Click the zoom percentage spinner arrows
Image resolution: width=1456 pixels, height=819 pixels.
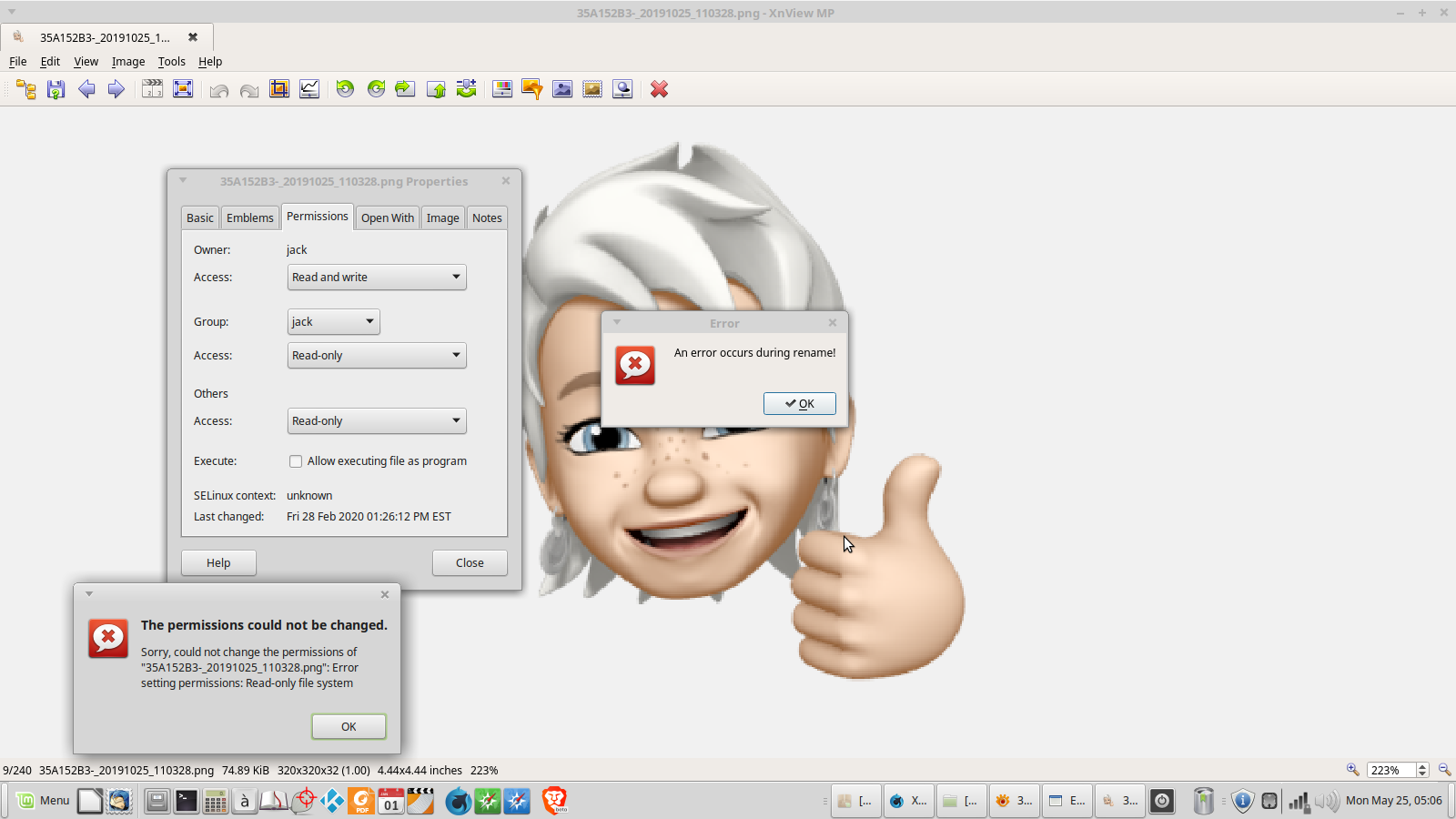tap(1422, 770)
